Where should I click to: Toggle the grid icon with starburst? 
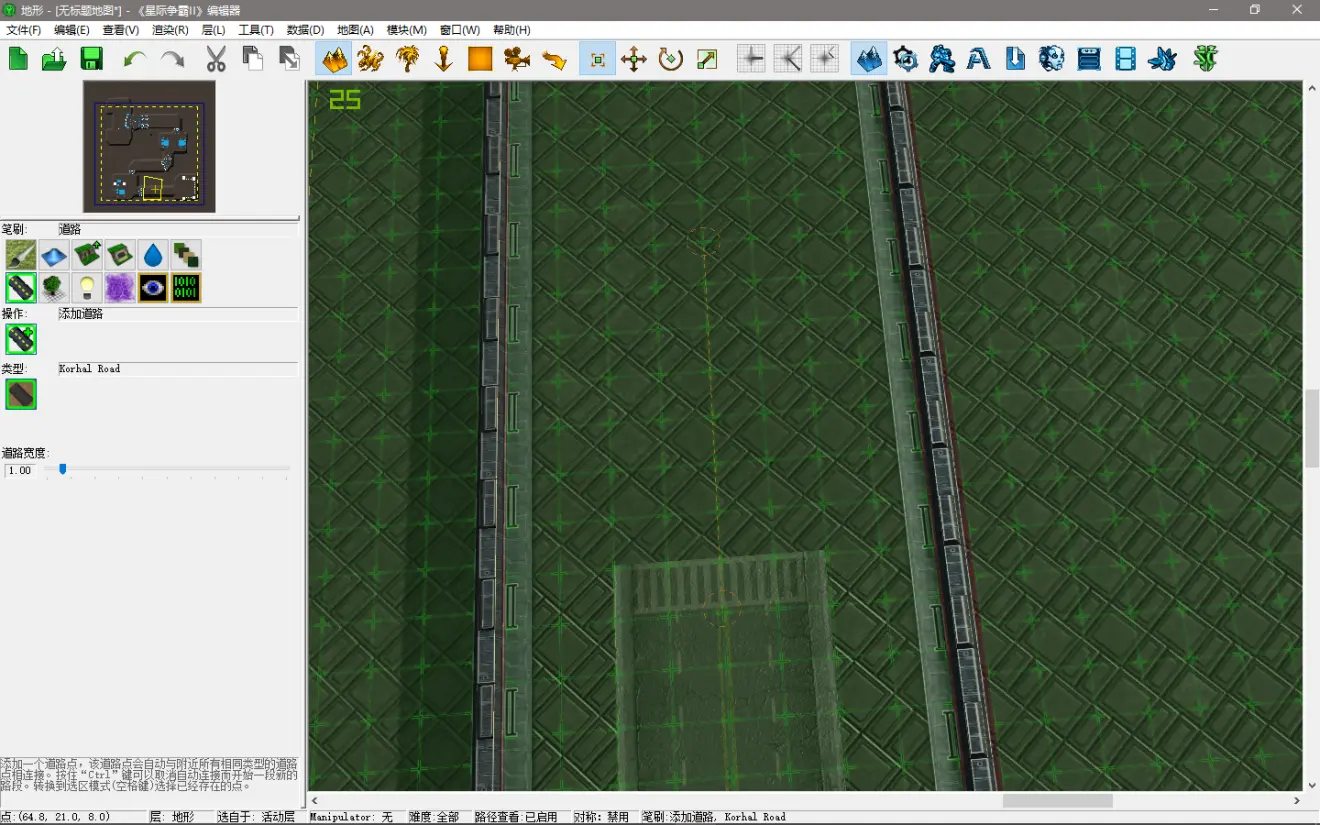pyautogui.click(x=825, y=59)
